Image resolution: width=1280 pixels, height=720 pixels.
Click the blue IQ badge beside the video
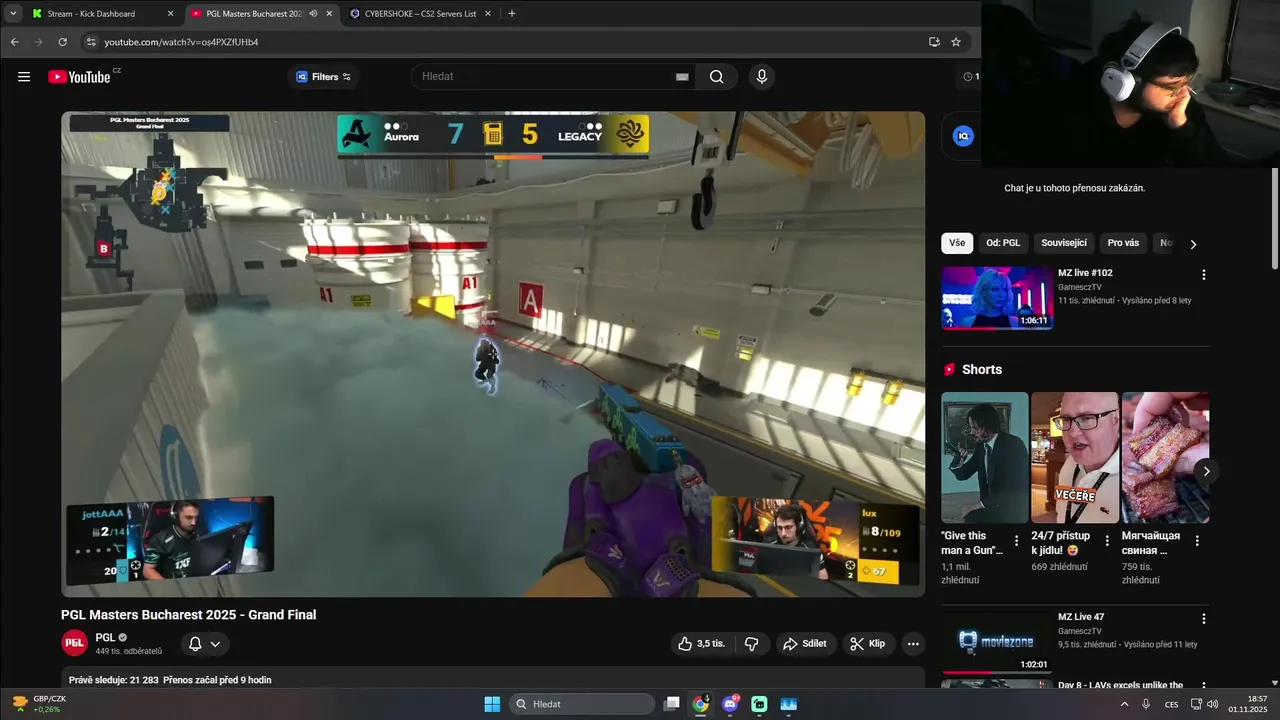click(x=963, y=137)
